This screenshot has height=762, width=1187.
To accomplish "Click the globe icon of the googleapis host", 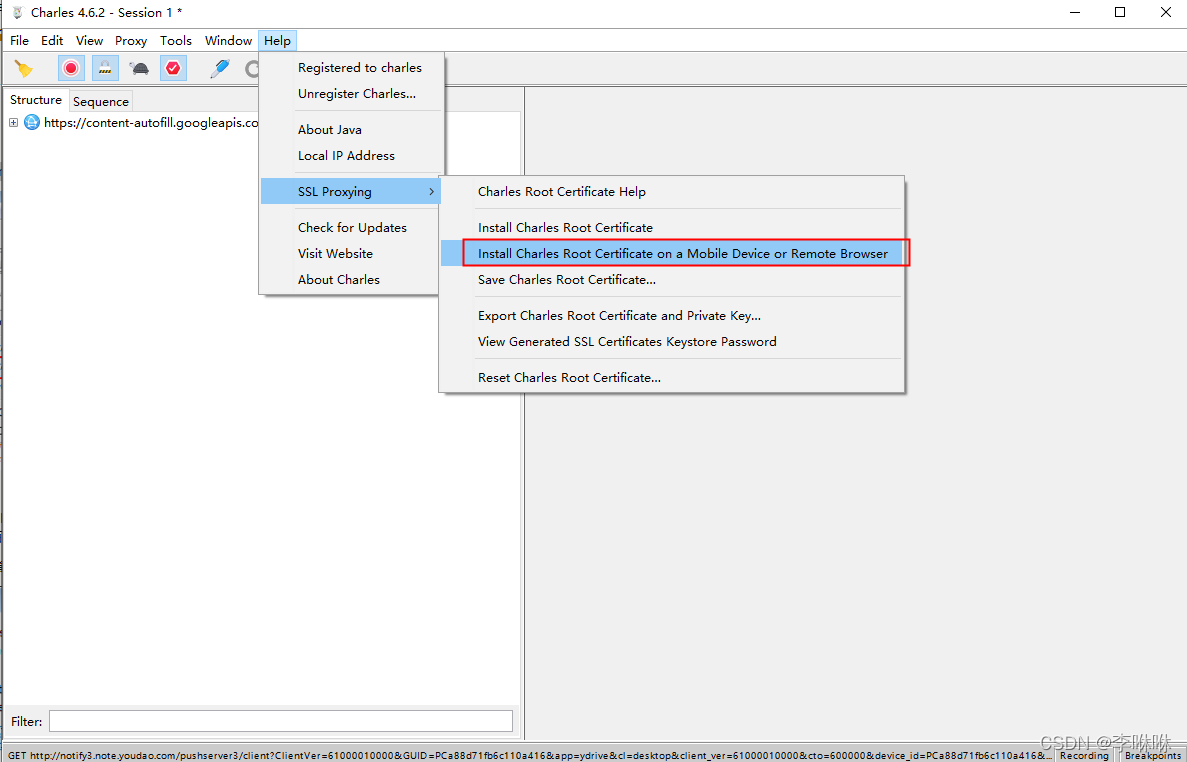I will pyautogui.click(x=32, y=123).
